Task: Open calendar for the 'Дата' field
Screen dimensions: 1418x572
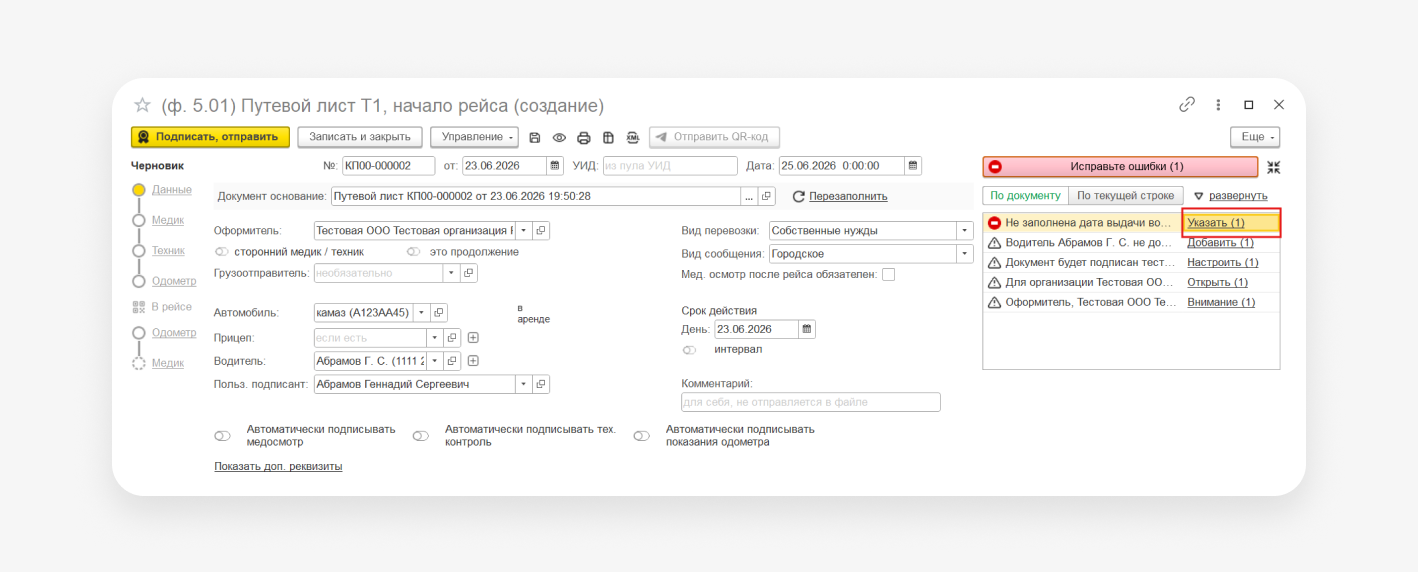Action: tap(913, 166)
